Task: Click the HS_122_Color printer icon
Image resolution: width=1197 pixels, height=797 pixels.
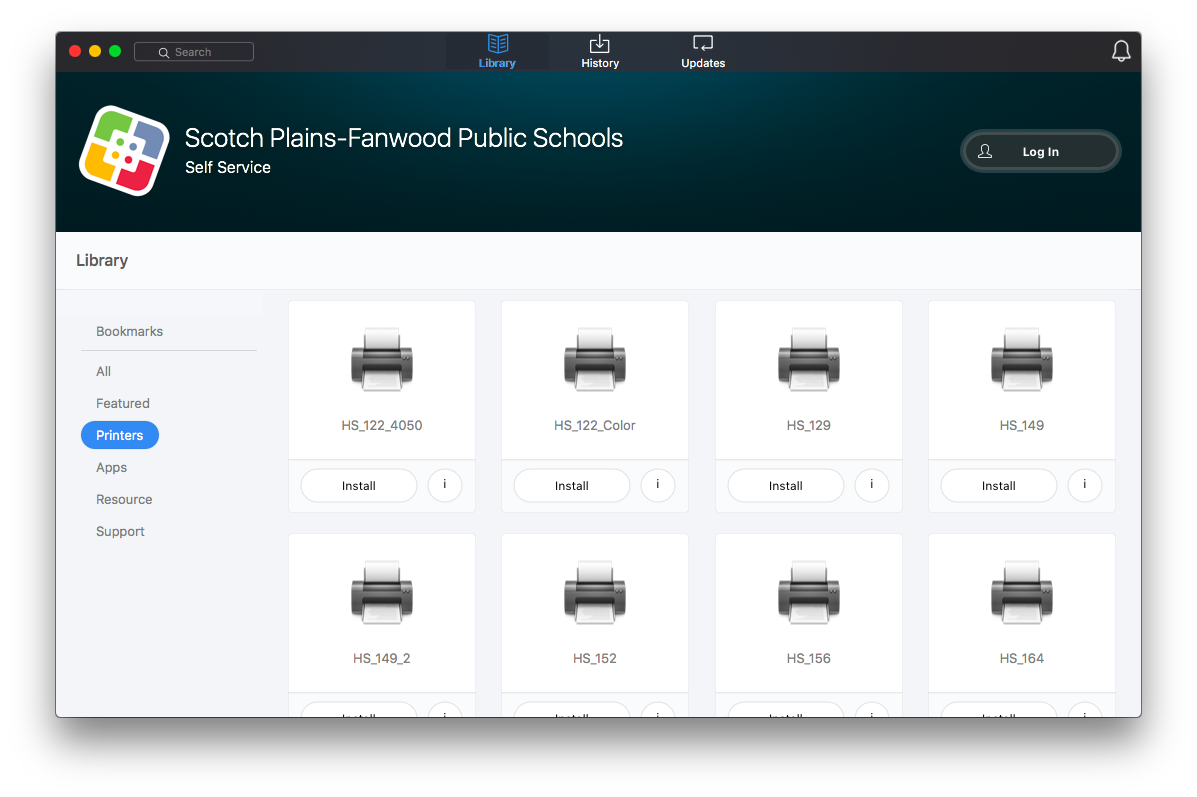Action: point(595,360)
